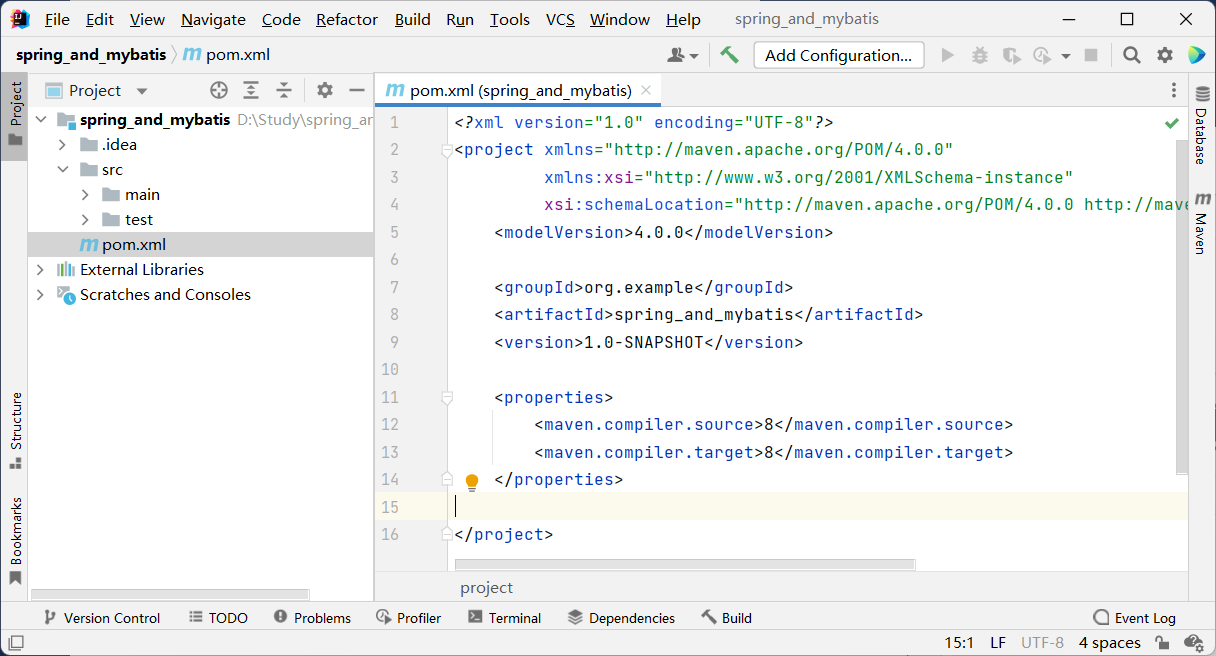Open the Tools menu

[x=510, y=20]
